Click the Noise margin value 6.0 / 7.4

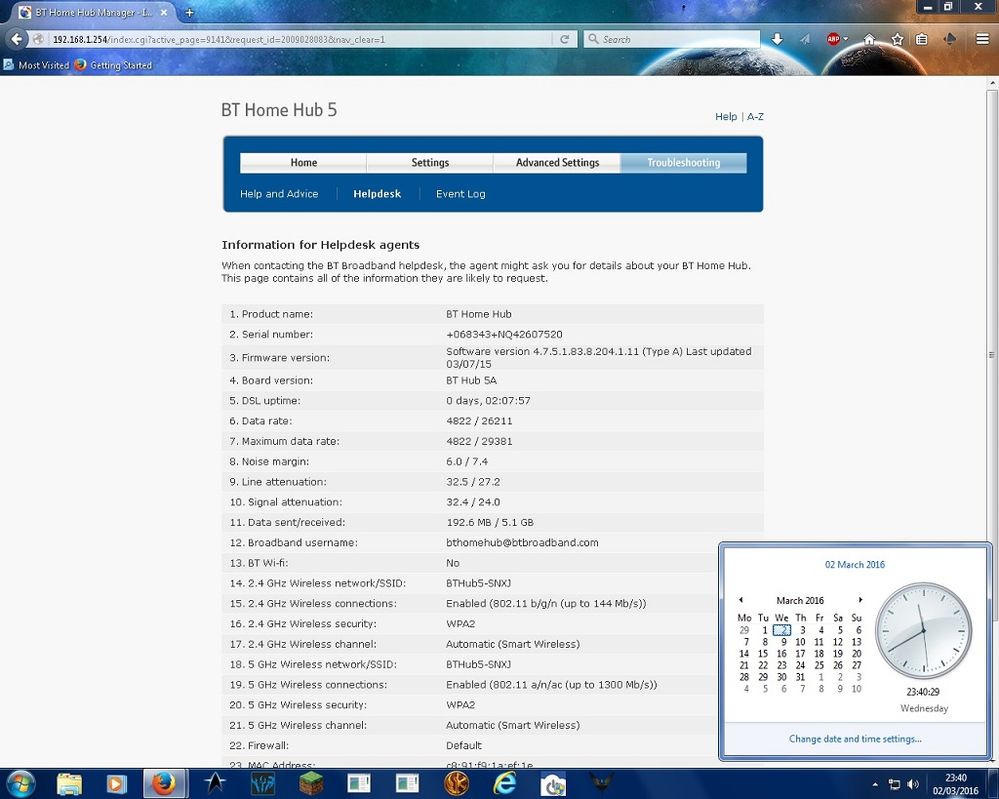467,462
